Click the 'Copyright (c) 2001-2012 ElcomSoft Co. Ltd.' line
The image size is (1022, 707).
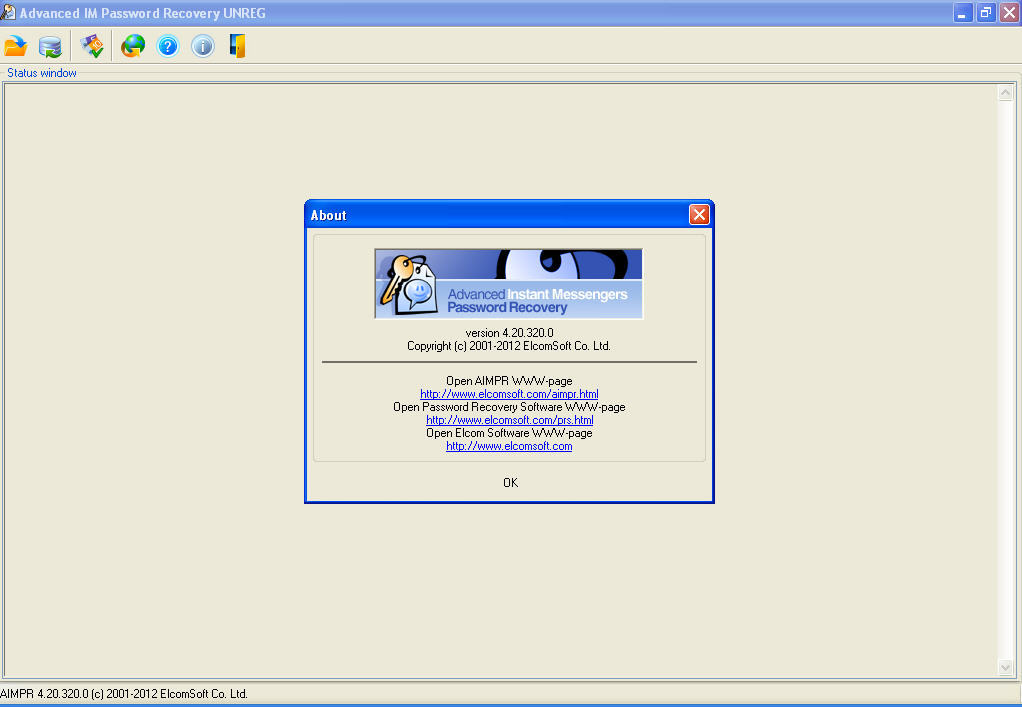point(509,346)
